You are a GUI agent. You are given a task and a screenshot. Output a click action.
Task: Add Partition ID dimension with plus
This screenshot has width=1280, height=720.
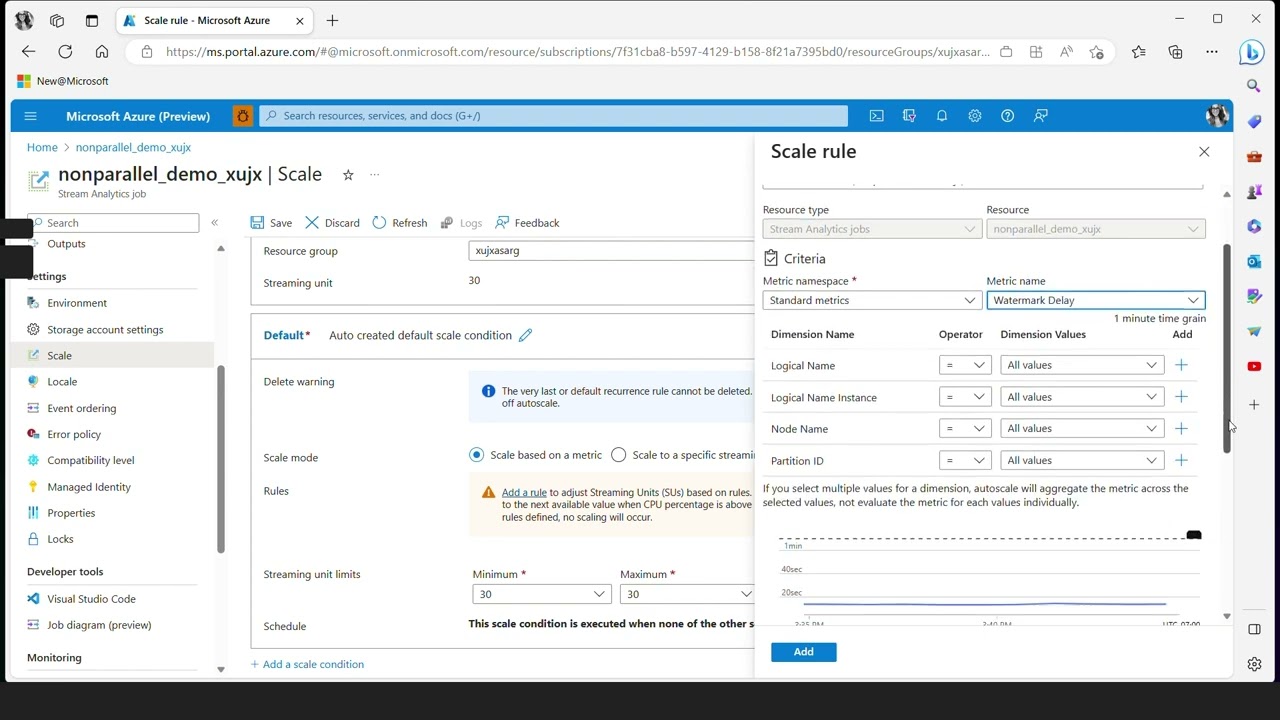click(1182, 460)
